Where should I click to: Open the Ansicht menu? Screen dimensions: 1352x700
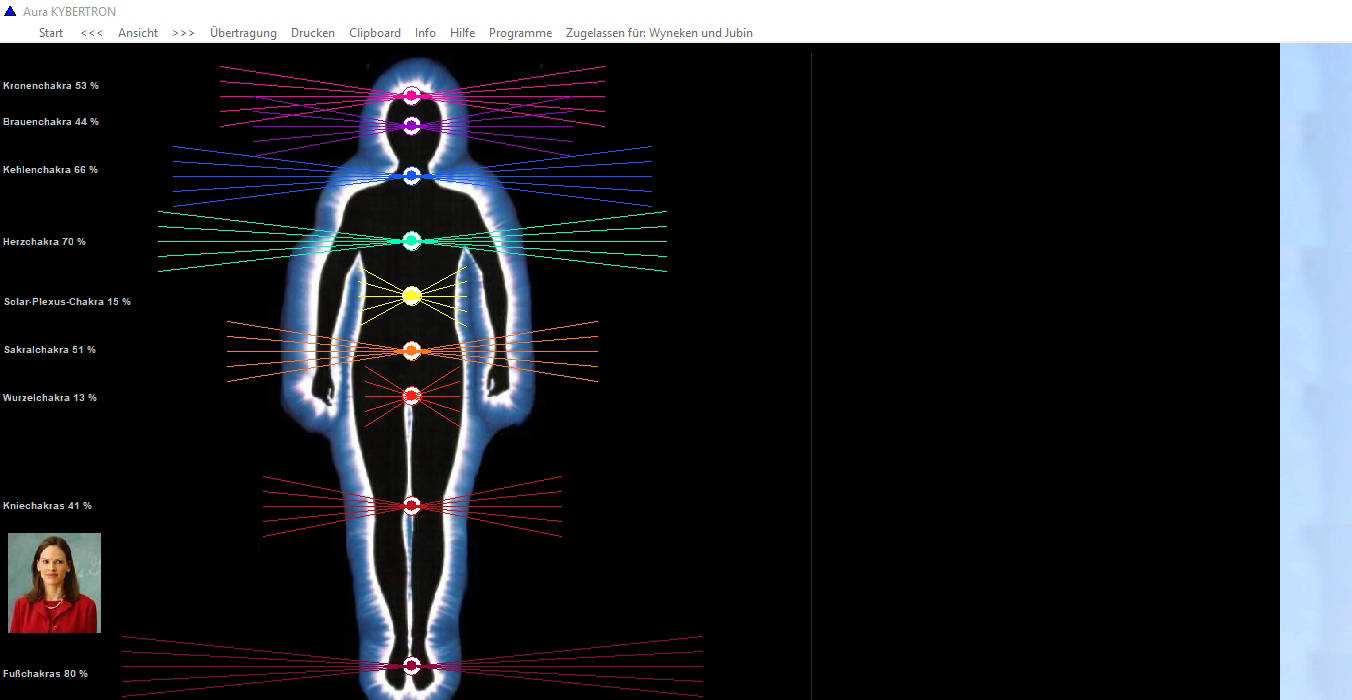coord(138,33)
